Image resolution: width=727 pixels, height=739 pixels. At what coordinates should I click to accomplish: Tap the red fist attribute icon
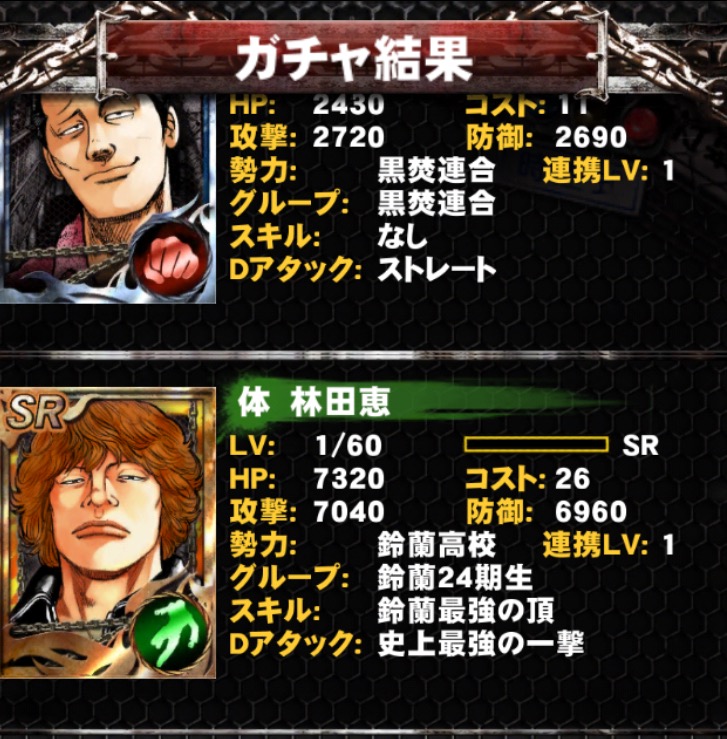pyautogui.click(x=172, y=259)
